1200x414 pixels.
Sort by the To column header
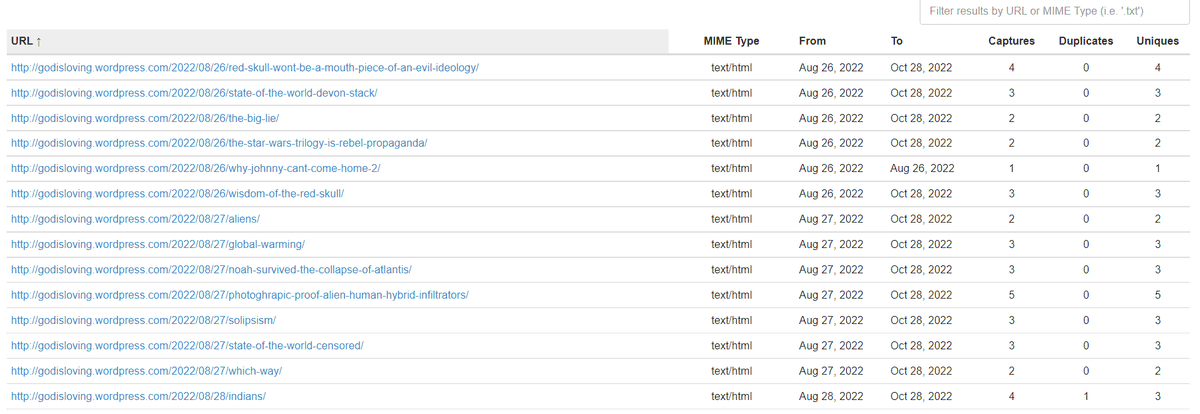pyautogui.click(x=897, y=41)
